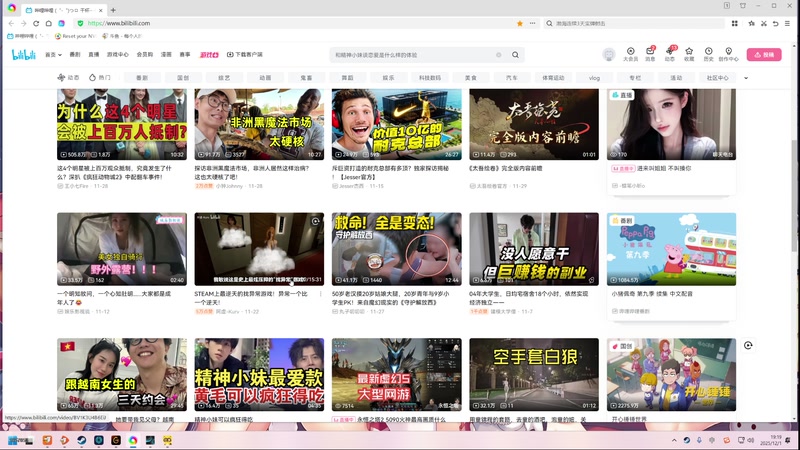Open 耐克总部 Jesser video thumbnail

[396, 124]
